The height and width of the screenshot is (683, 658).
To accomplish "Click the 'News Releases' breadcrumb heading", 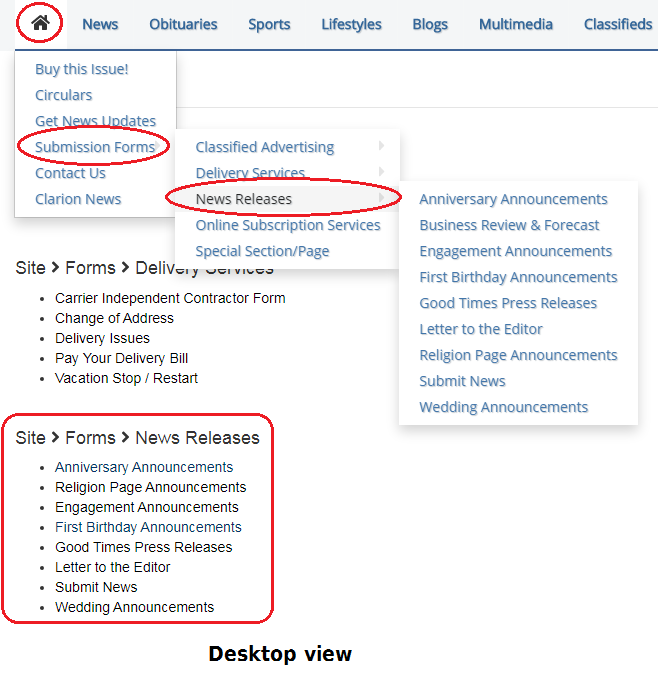I will [197, 438].
